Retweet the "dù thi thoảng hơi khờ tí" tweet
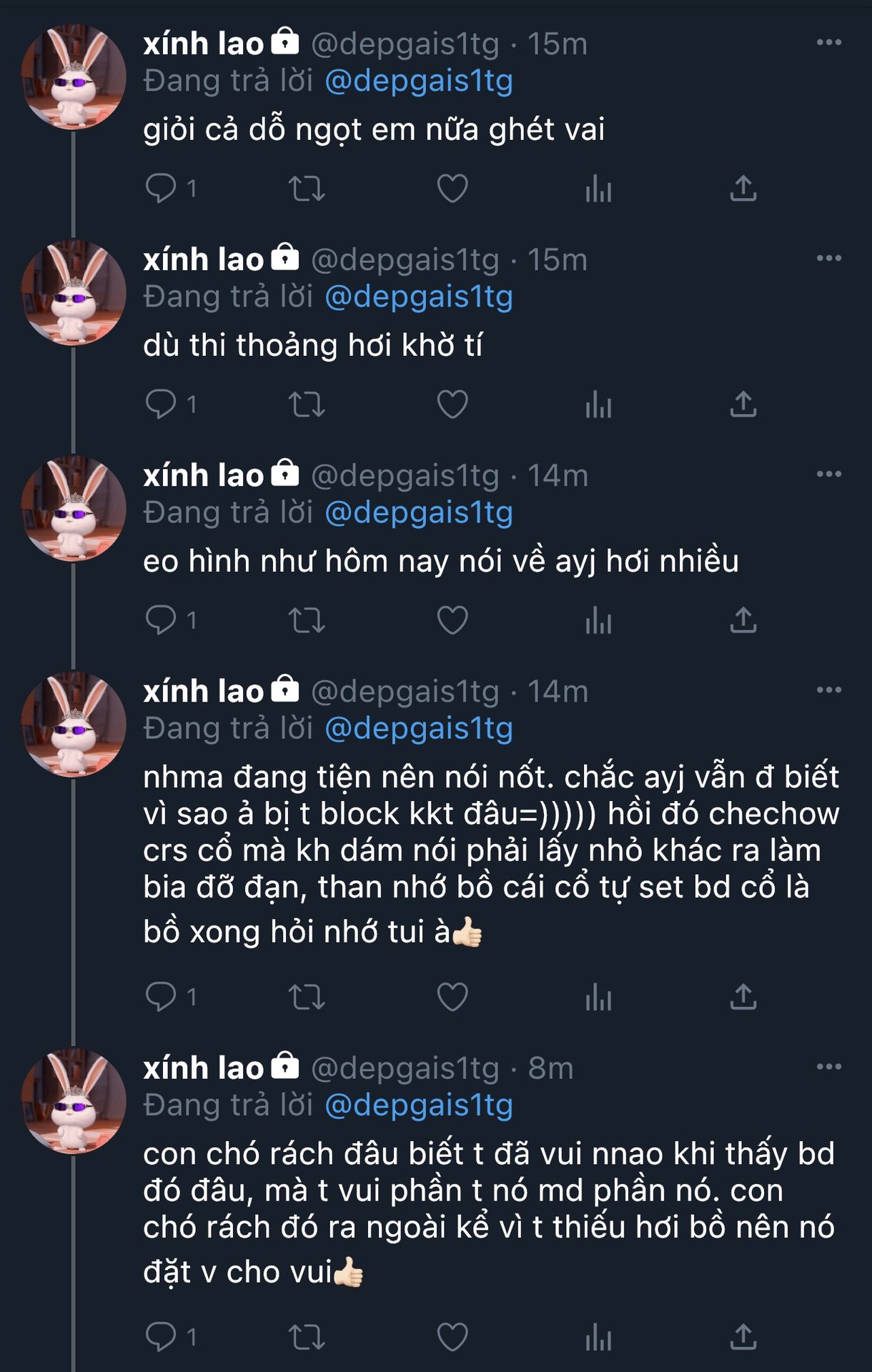Screen dimensions: 872x1372 point(307,404)
